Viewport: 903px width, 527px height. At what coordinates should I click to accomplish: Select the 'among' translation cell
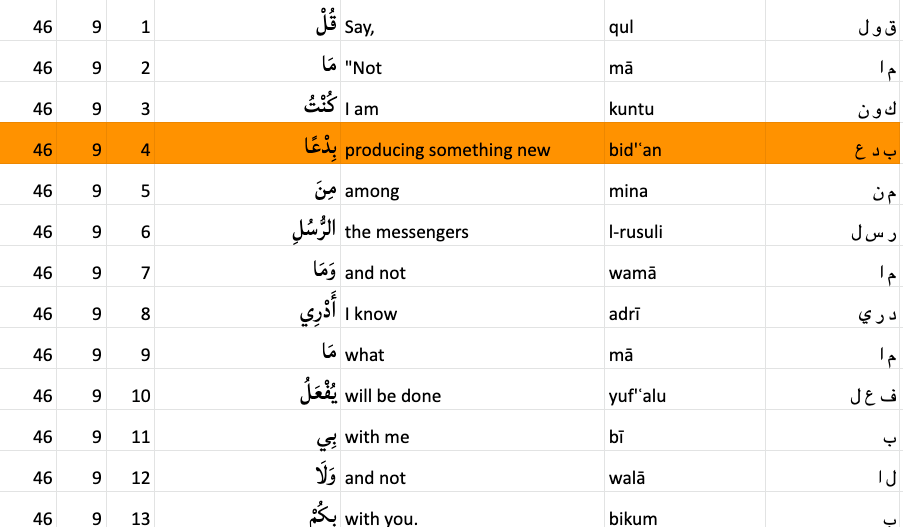click(372, 191)
